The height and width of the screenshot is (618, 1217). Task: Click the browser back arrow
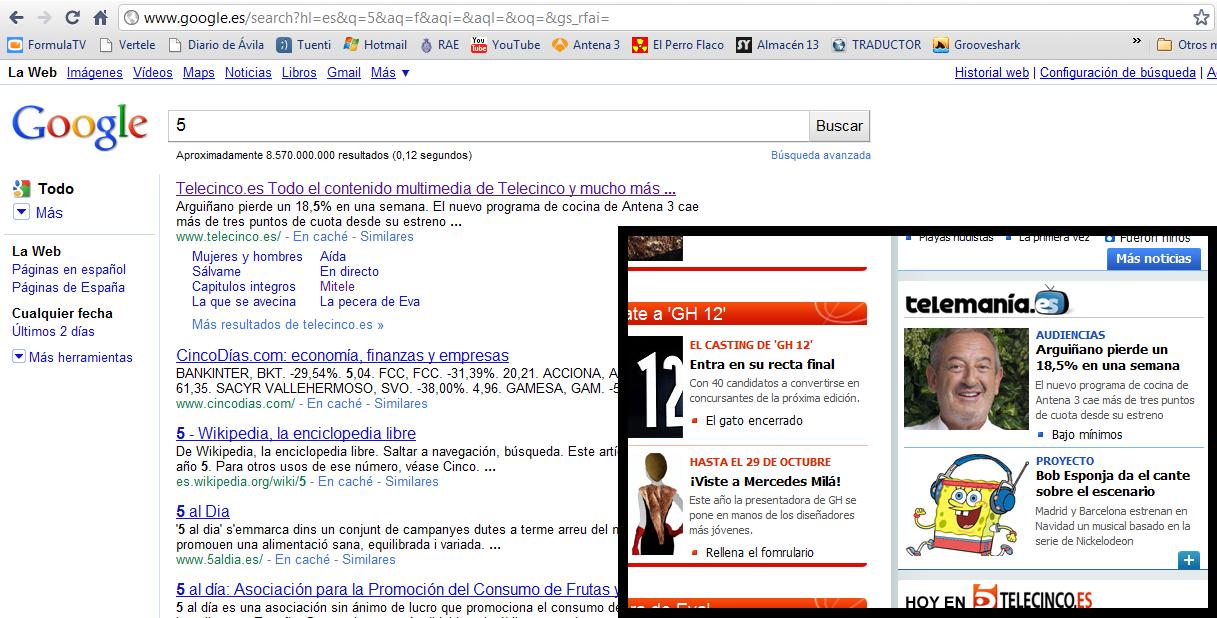point(17,18)
